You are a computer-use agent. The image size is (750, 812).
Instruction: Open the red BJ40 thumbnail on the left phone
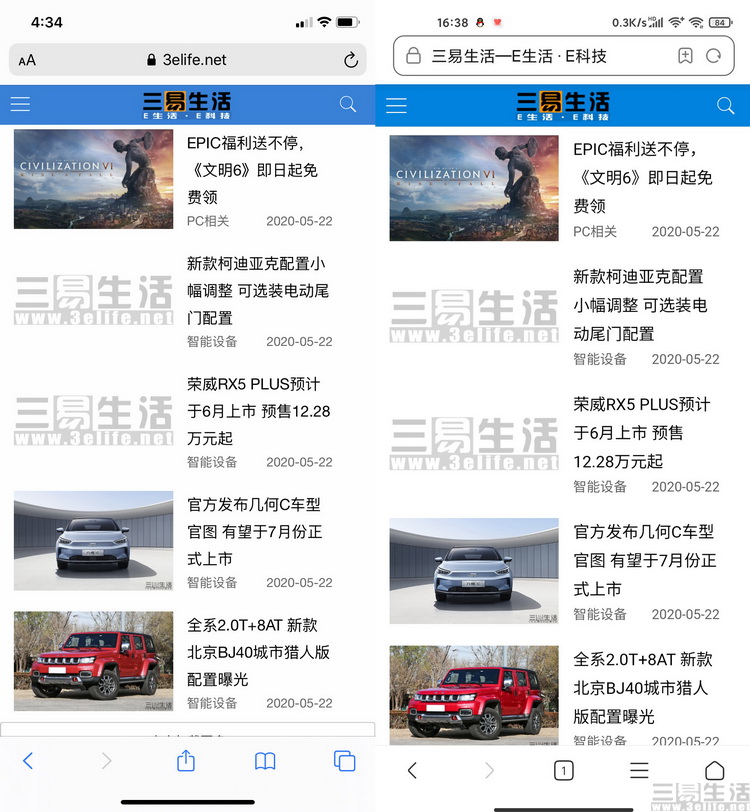point(94,661)
